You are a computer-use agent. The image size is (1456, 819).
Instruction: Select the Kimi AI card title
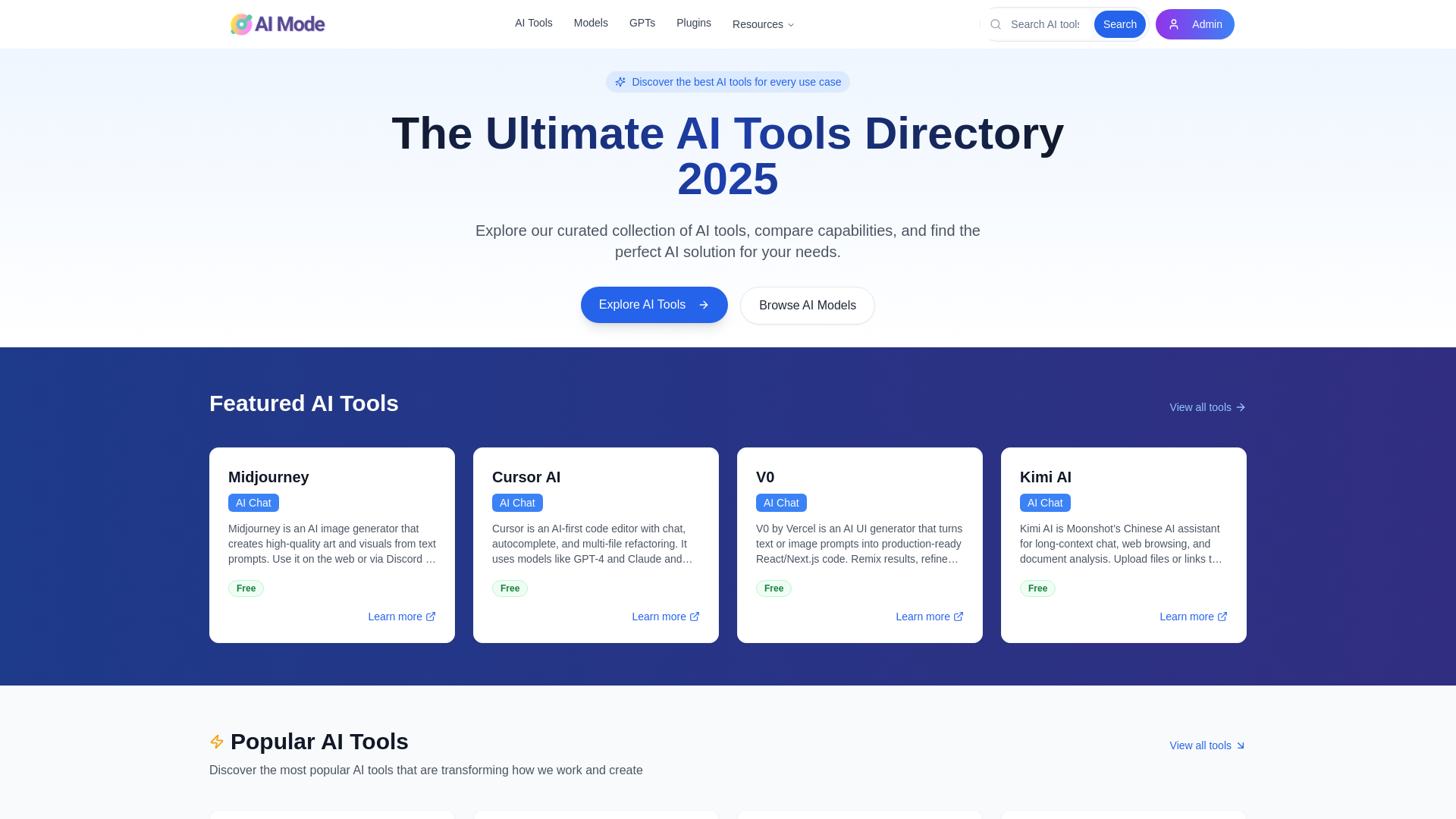pos(1046,477)
